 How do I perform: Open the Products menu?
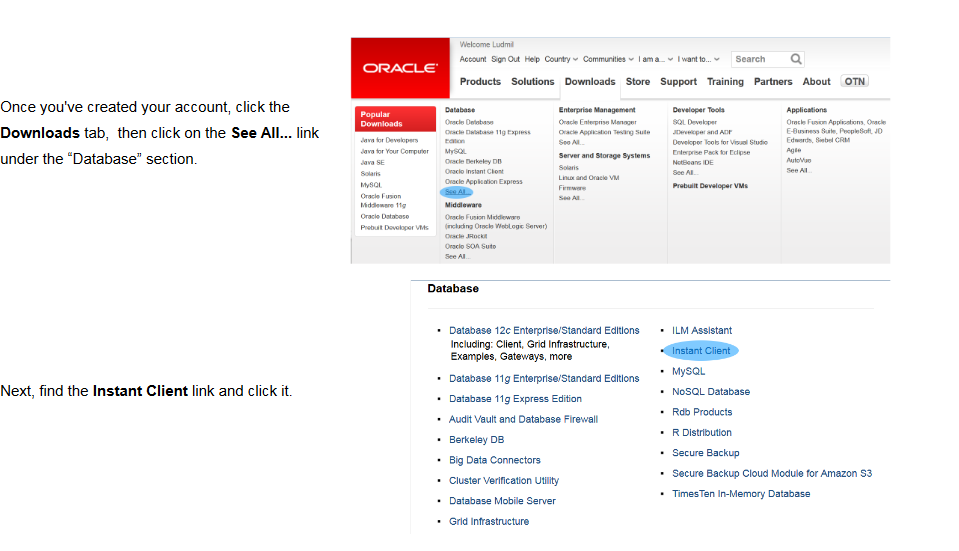(480, 82)
